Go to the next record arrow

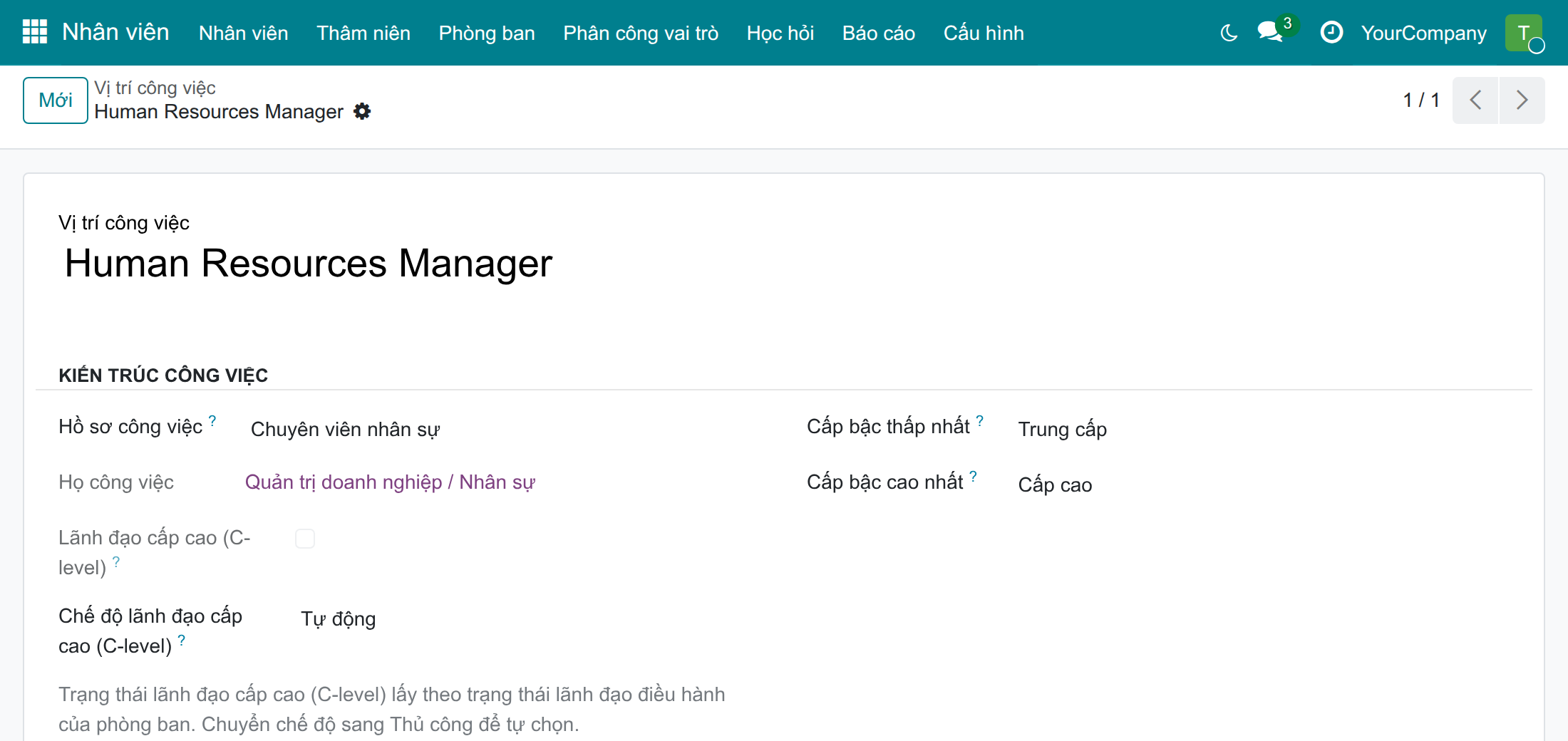pyautogui.click(x=1522, y=100)
